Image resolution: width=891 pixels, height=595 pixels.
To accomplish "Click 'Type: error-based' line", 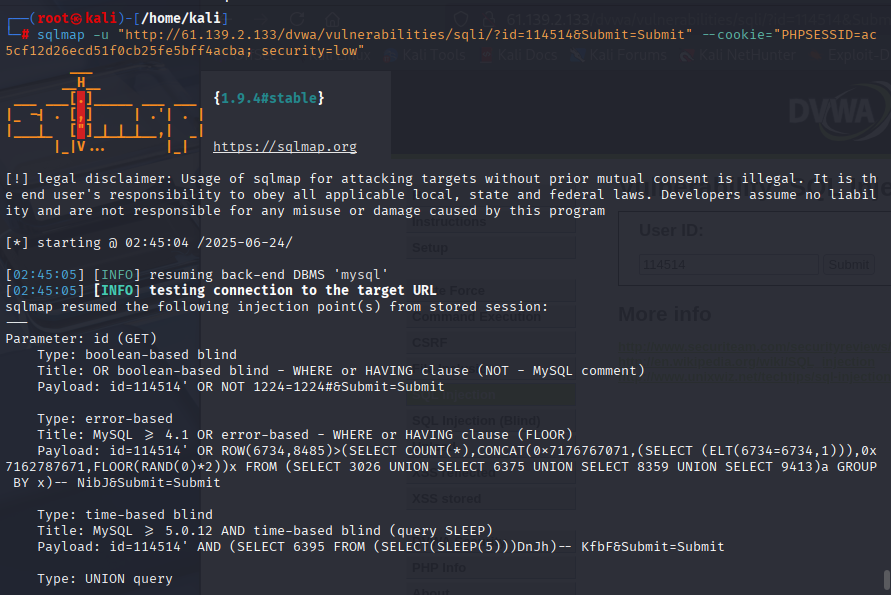I will point(105,419).
